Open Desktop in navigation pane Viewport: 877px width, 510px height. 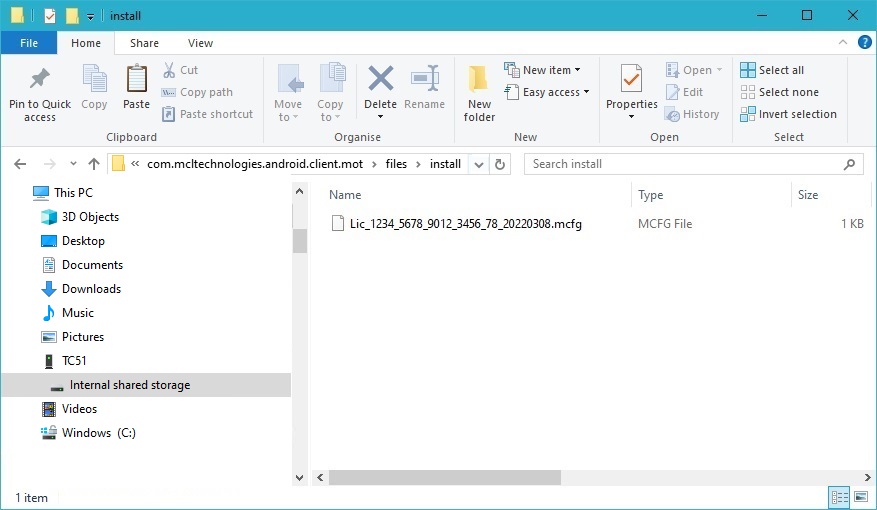[73, 241]
